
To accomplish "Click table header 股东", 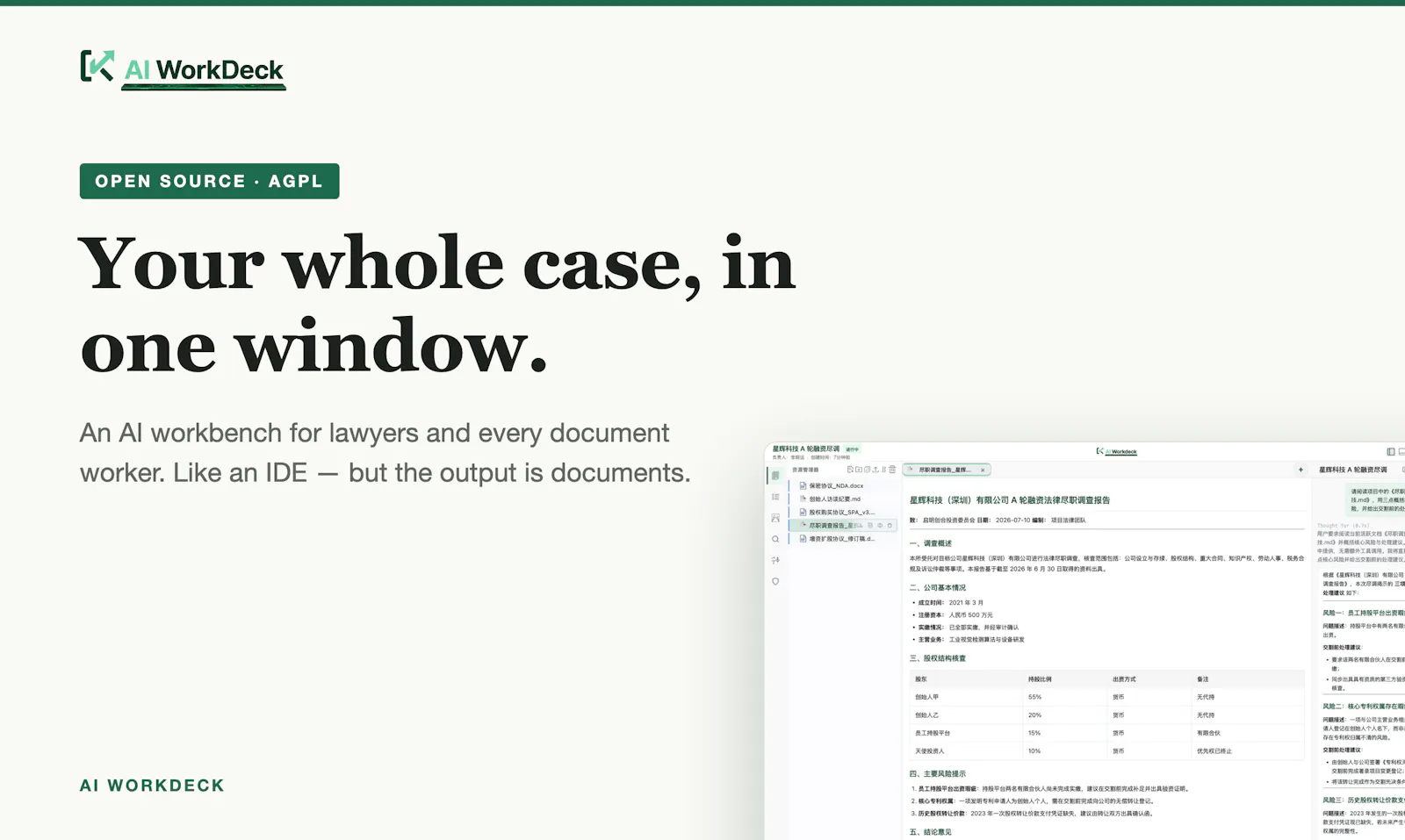I will pos(921,679).
